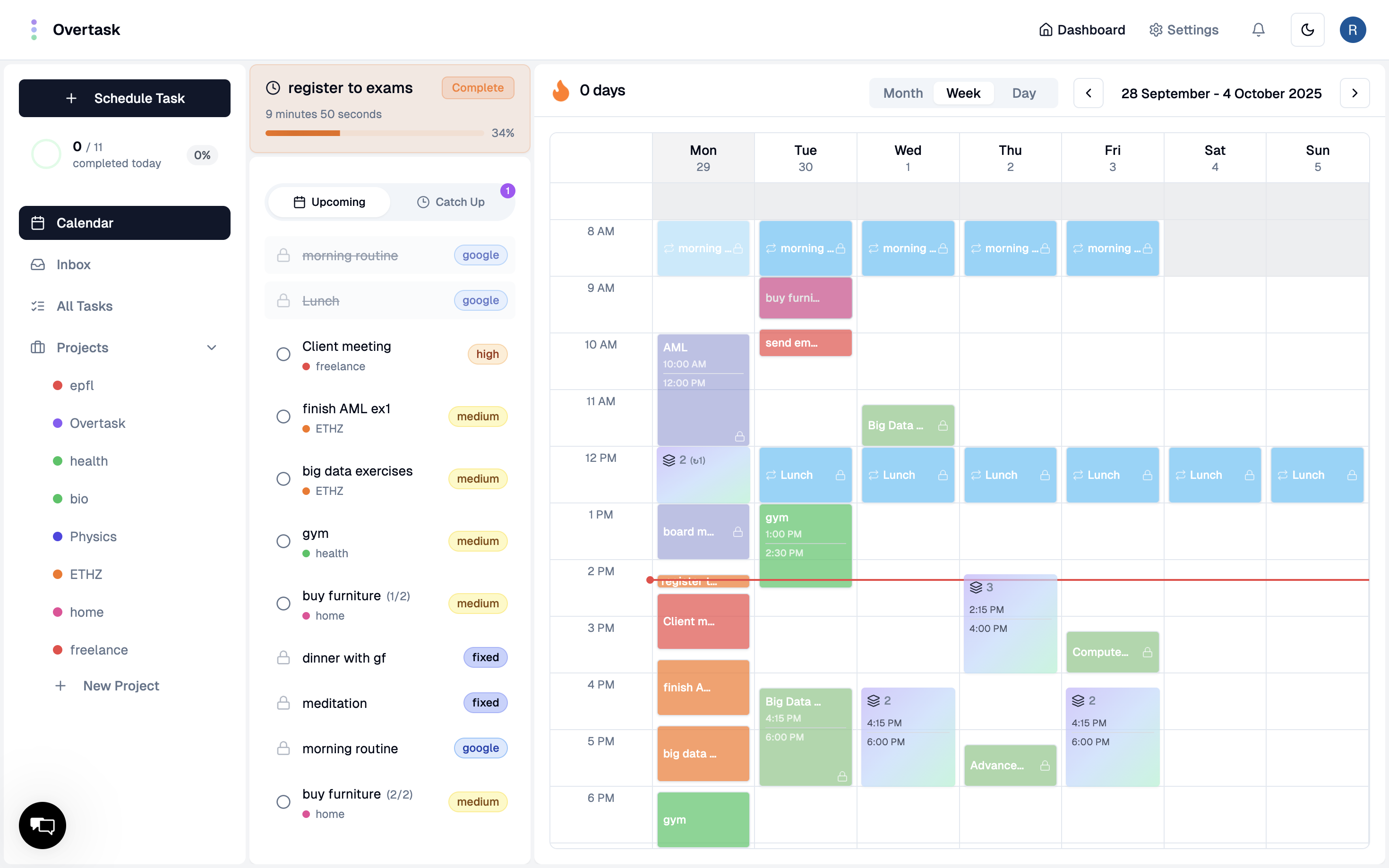Image resolution: width=1389 pixels, height=868 pixels.
Task: Open the chat support bubble icon
Action: point(42,825)
